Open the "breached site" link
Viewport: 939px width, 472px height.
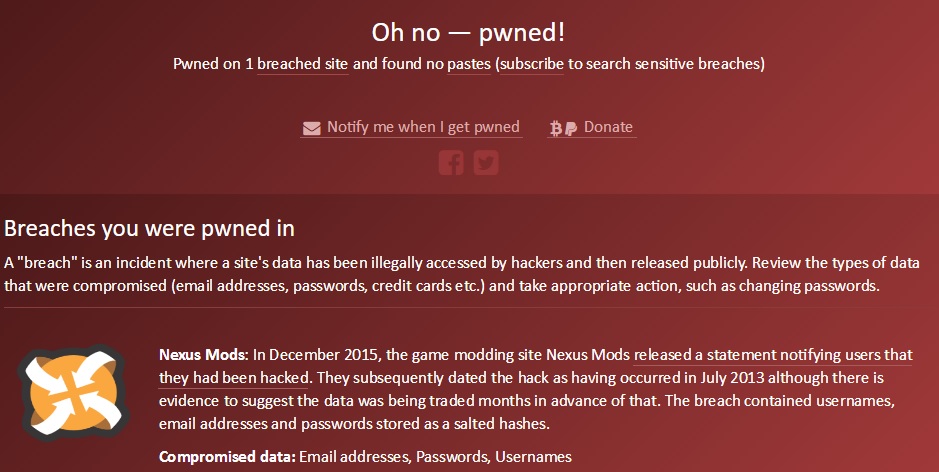tap(303, 64)
